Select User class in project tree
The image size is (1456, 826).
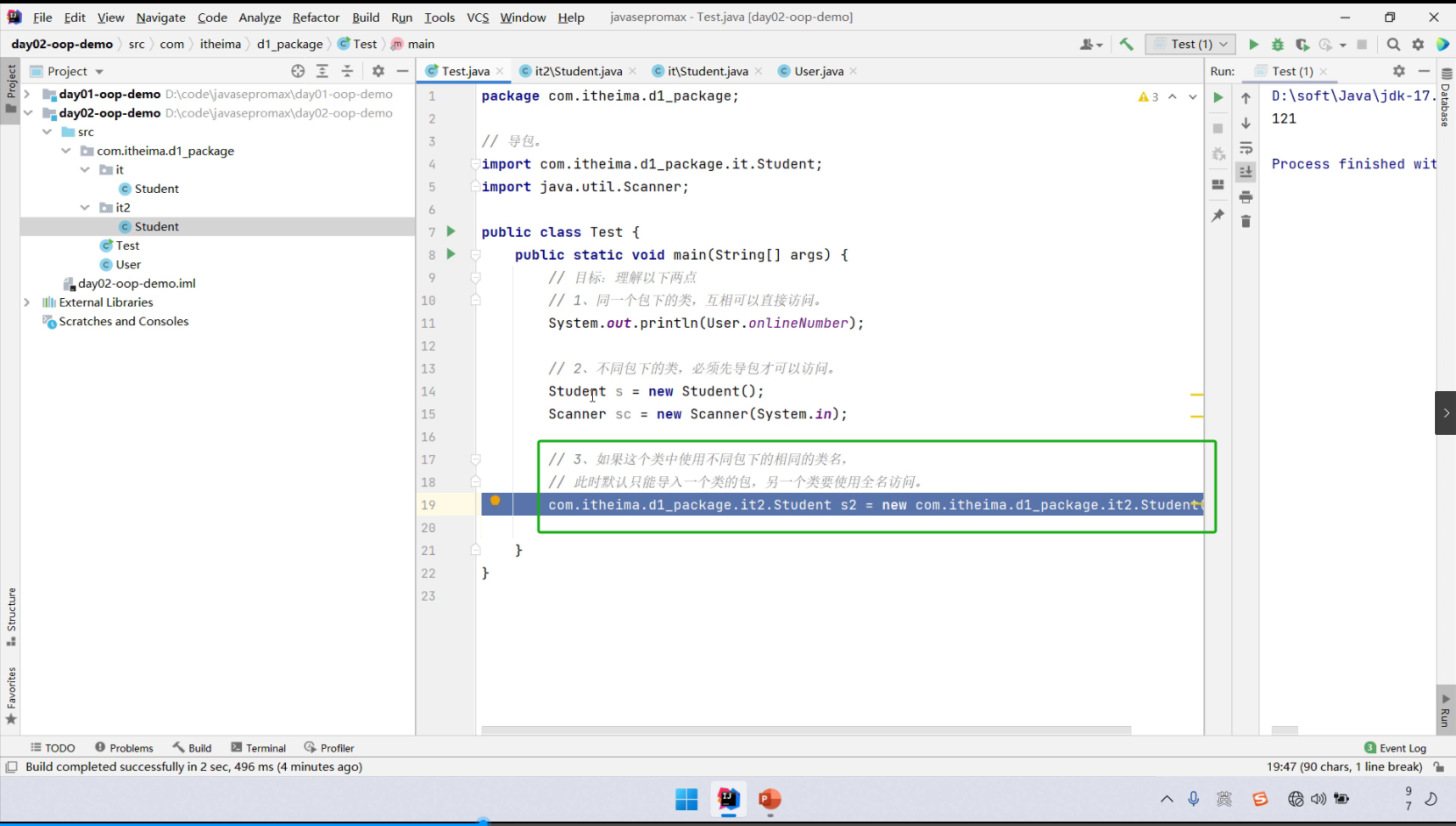(x=128, y=264)
